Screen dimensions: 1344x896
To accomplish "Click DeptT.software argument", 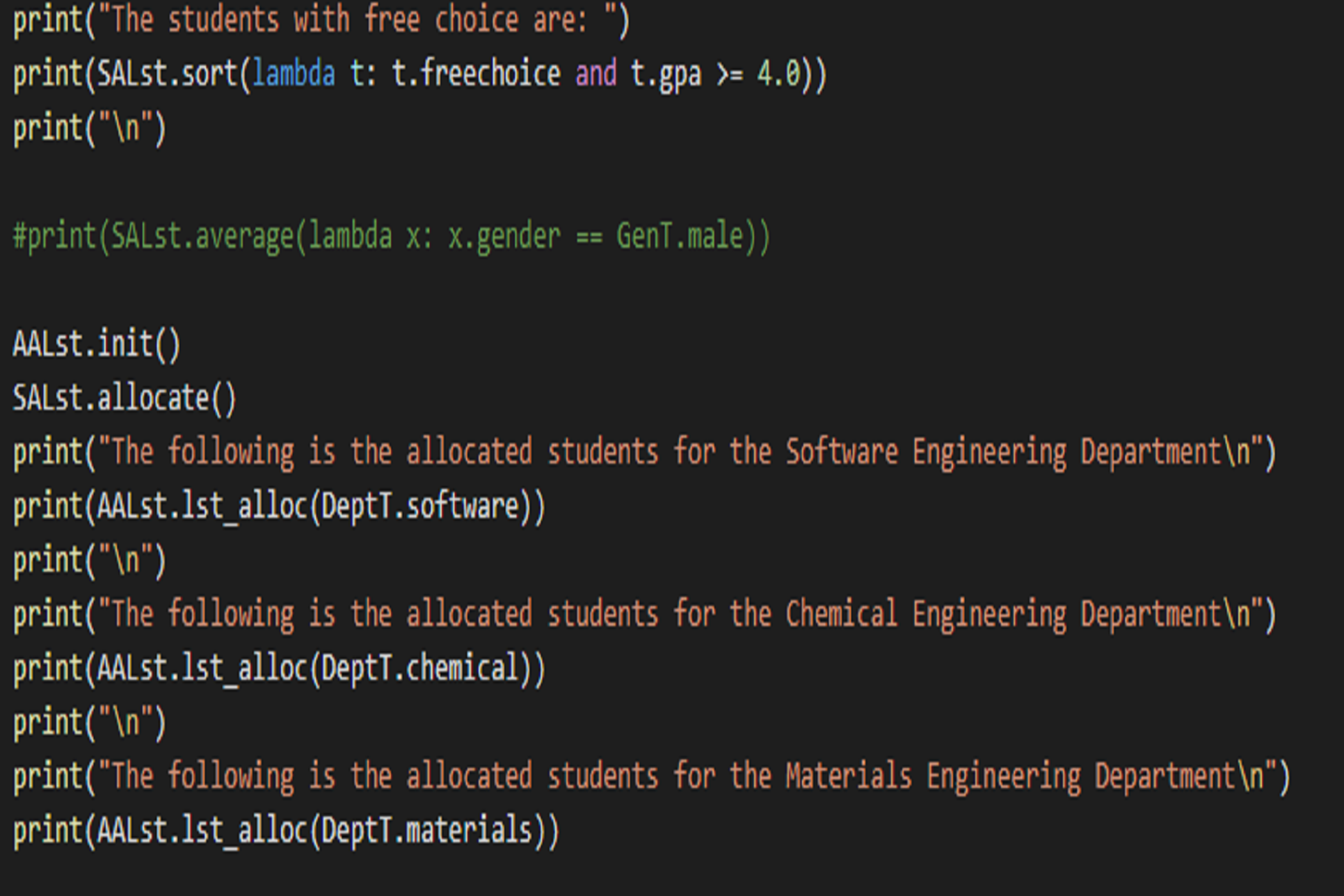I will 420,506.
